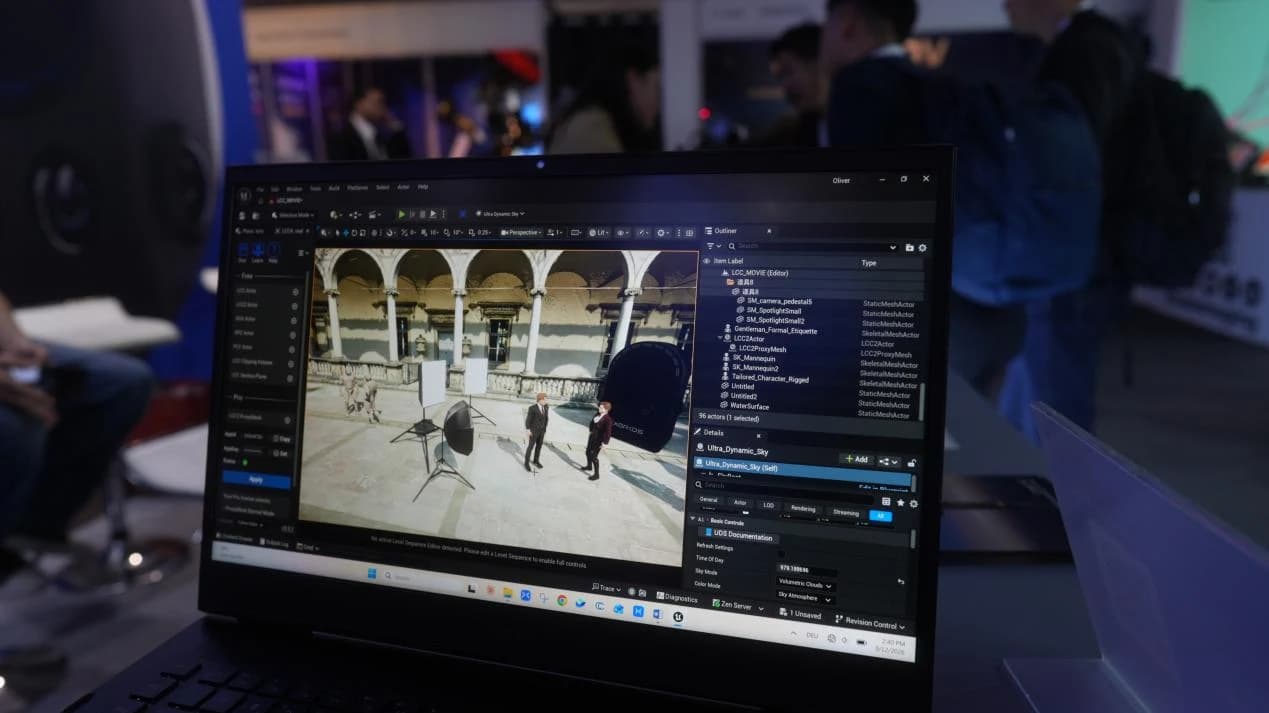Open Google Chrome from the taskbar
Viewport: 1269px width, 713px height.
[562, 600]
